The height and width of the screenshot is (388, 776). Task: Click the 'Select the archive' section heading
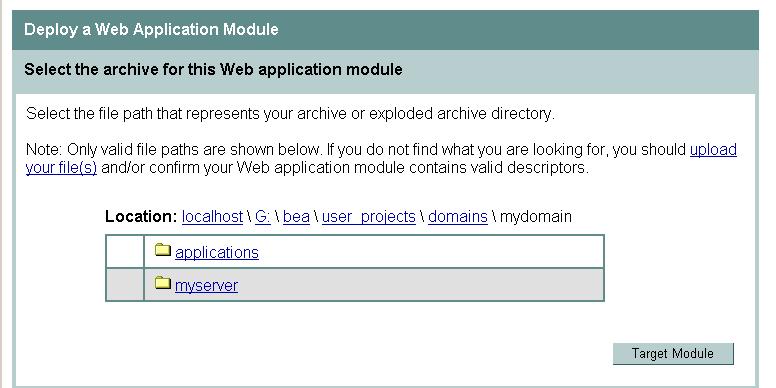click(x=213, y=69)
